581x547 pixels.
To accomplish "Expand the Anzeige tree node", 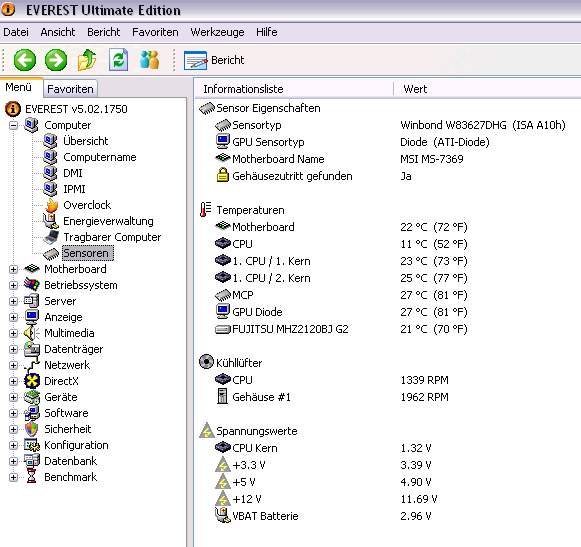I will [x=13, y=317].
